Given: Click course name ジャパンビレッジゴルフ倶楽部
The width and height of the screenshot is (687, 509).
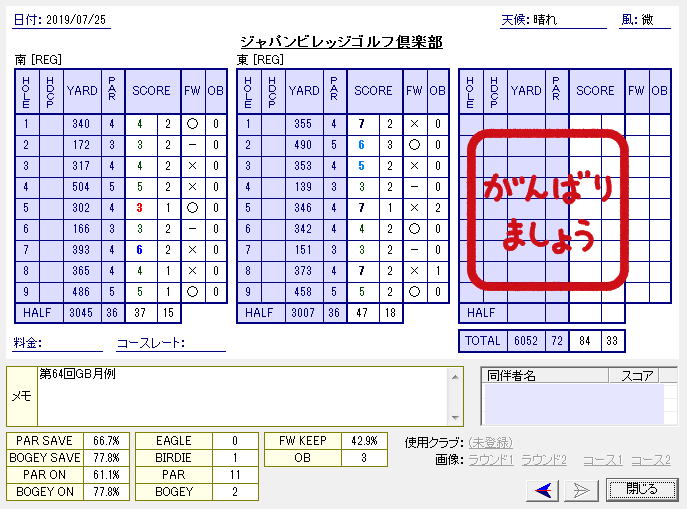Looking at the screenshot, I should [x=341, y=42].
